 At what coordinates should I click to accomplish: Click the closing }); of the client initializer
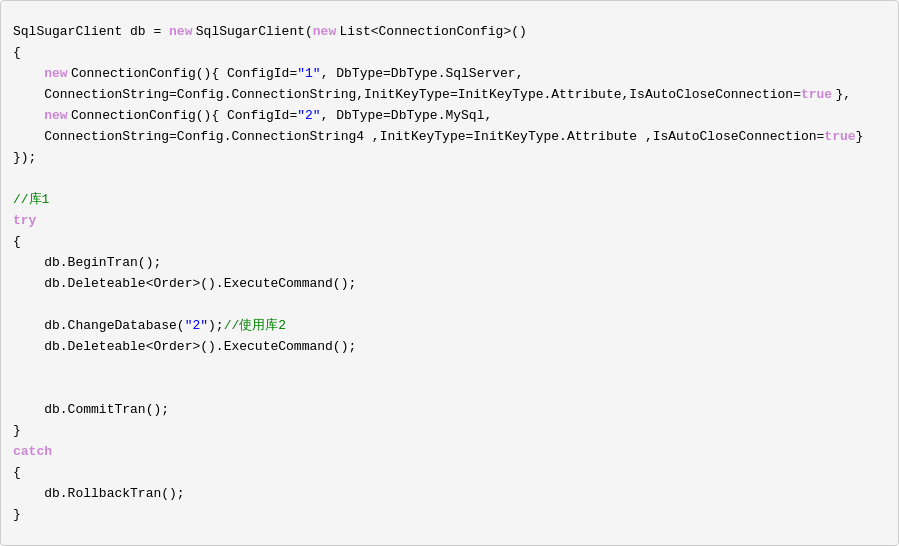(24, 158)
